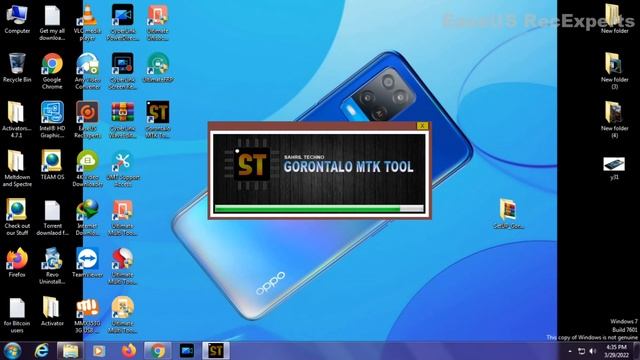Viewport: 640px width, 360px height.
Task: Select the Activator folder on desktop
Action: tap(52, 311)
